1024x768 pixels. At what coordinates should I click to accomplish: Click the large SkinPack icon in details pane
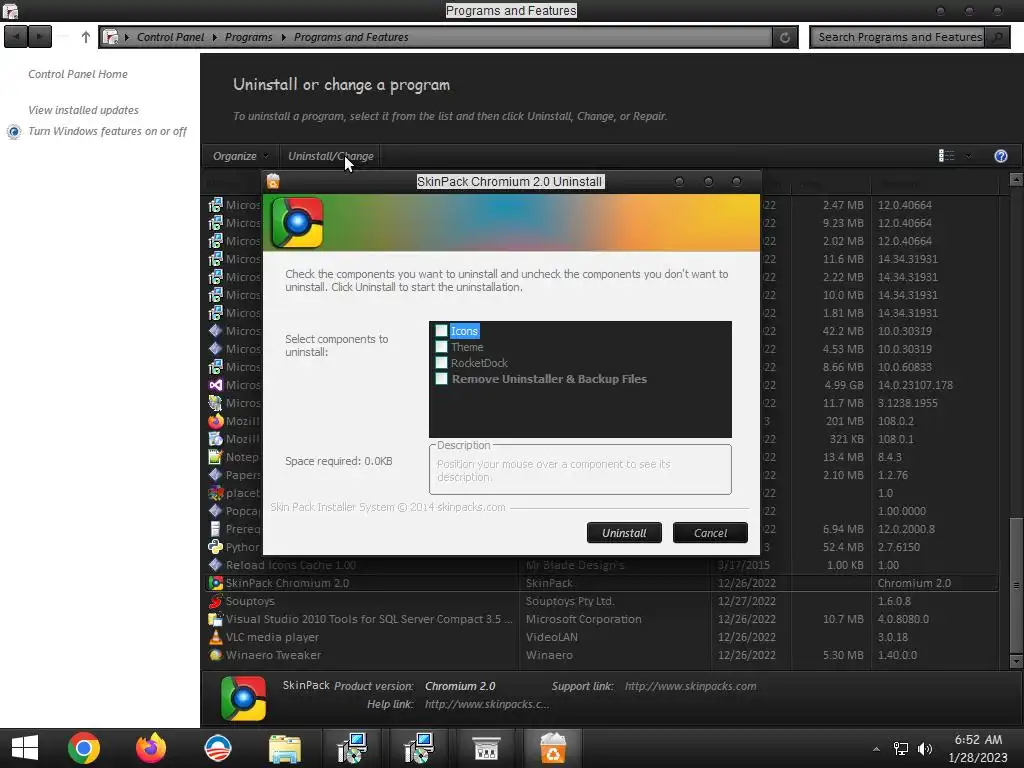[244, 698]
